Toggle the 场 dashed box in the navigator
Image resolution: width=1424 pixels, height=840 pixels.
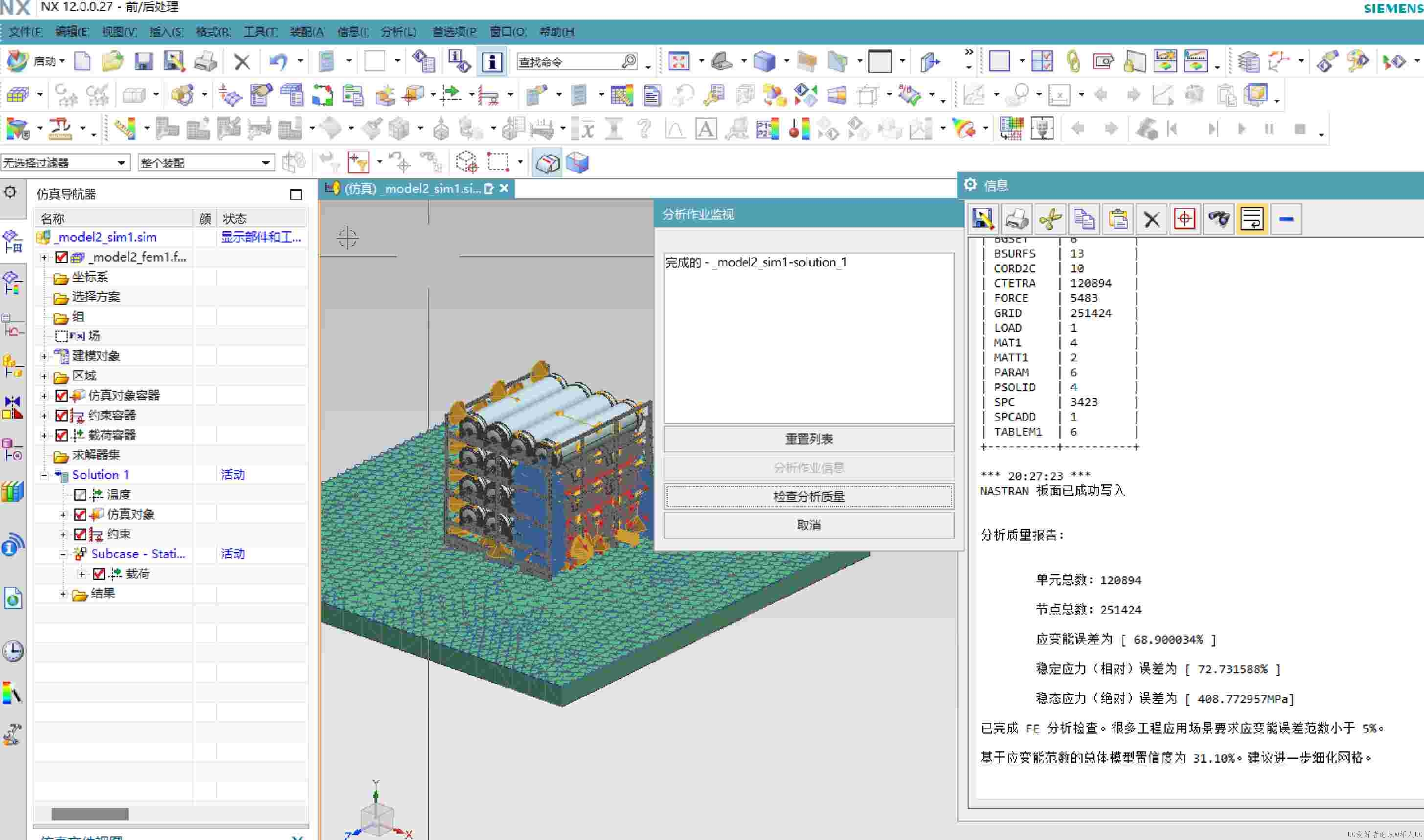point(62,336)
